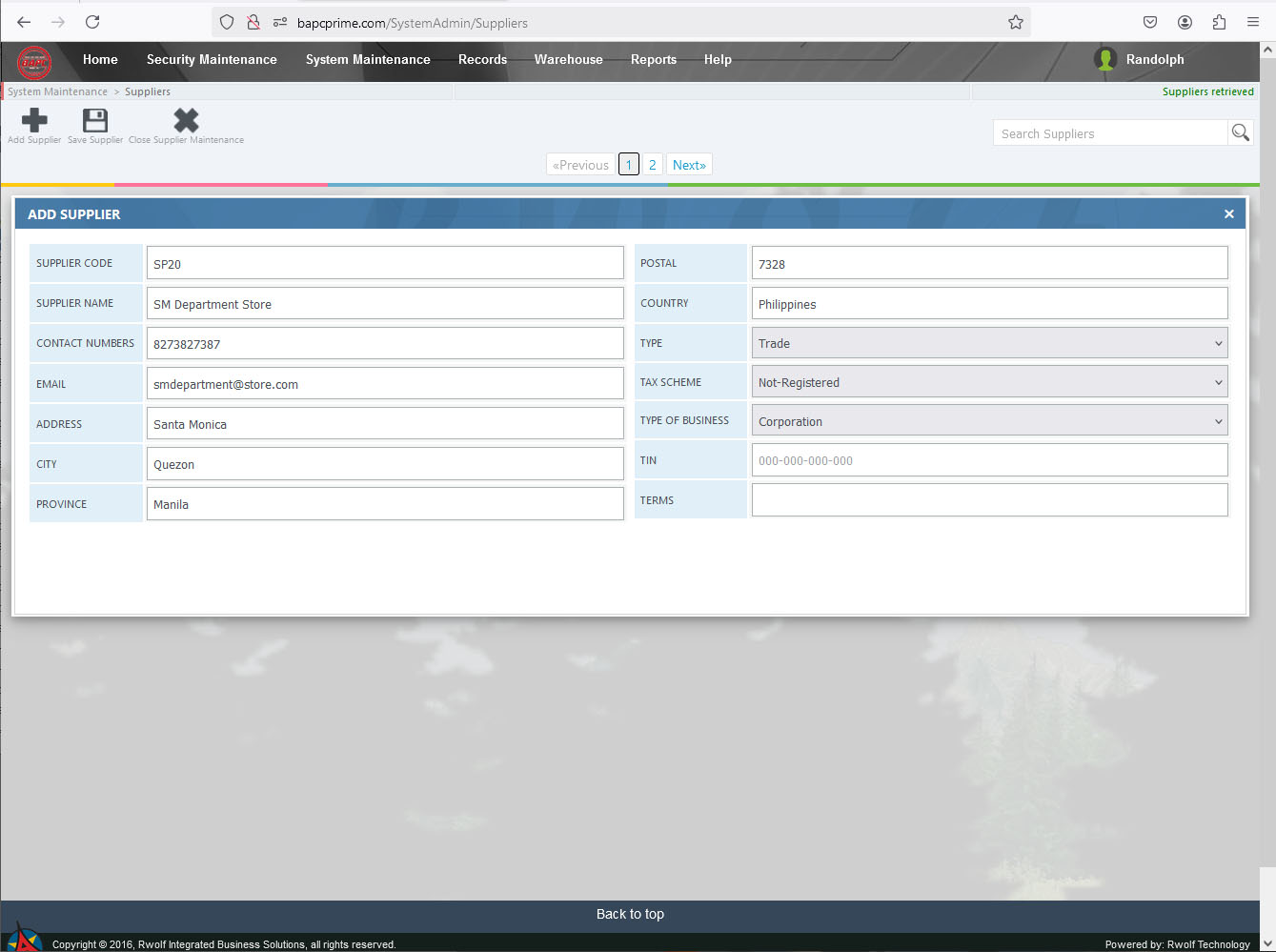Click the Next» pagination link
Viewport: 1276px width, 952px height.
pos(689,165)
